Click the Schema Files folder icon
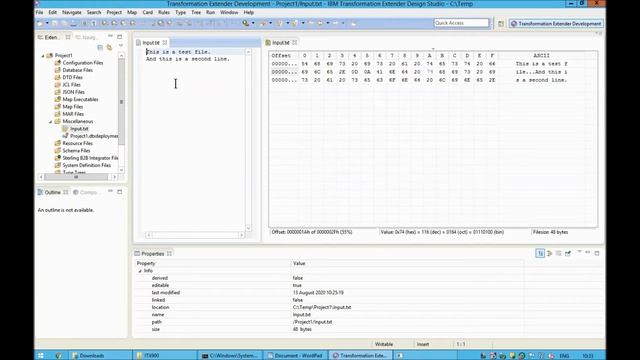Viewport: 640px width, 360px height. (58, 151)
